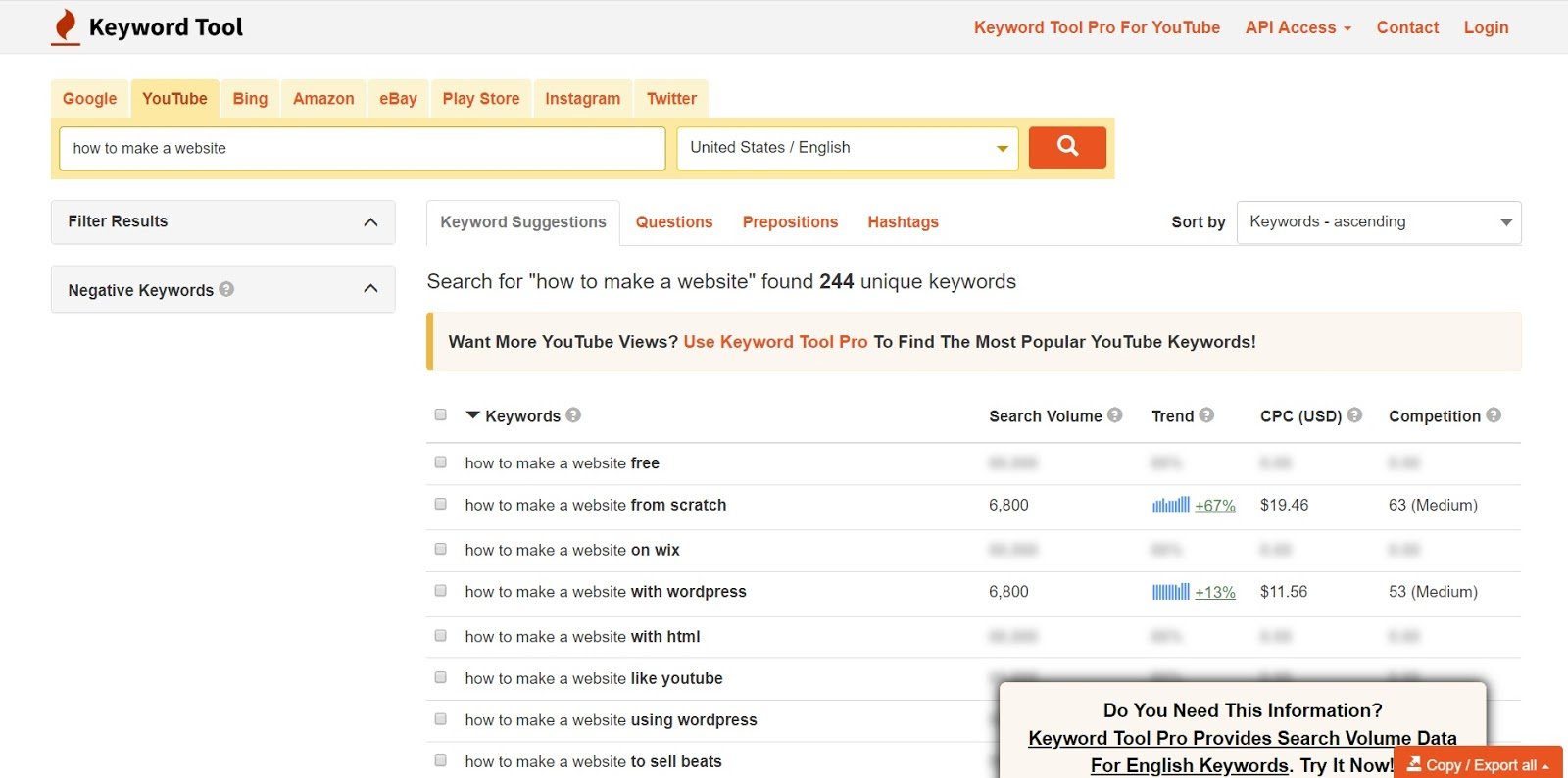Click help icon beside Trend header
Image resolution: width=1568 pixels, height=778 pixels.
tap(1206, 414)
